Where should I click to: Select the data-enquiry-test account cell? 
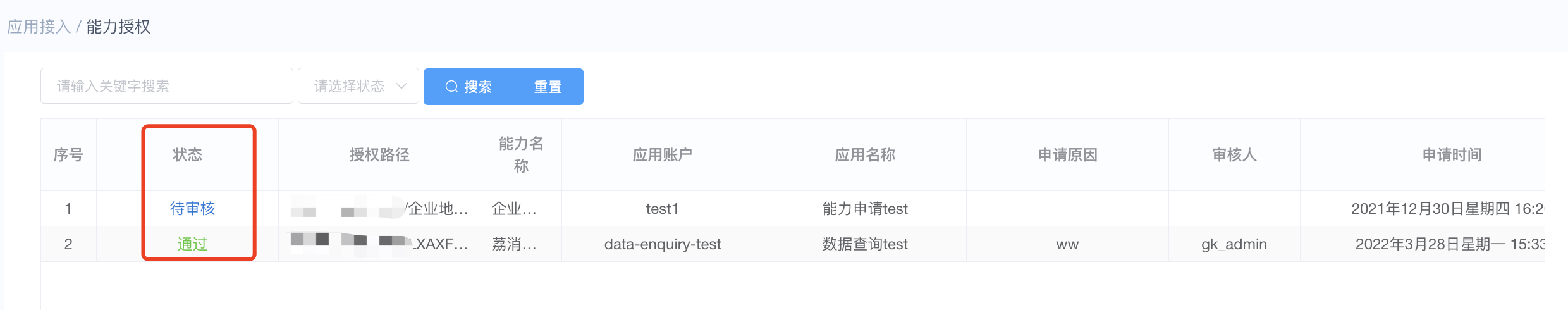(663, 244)
